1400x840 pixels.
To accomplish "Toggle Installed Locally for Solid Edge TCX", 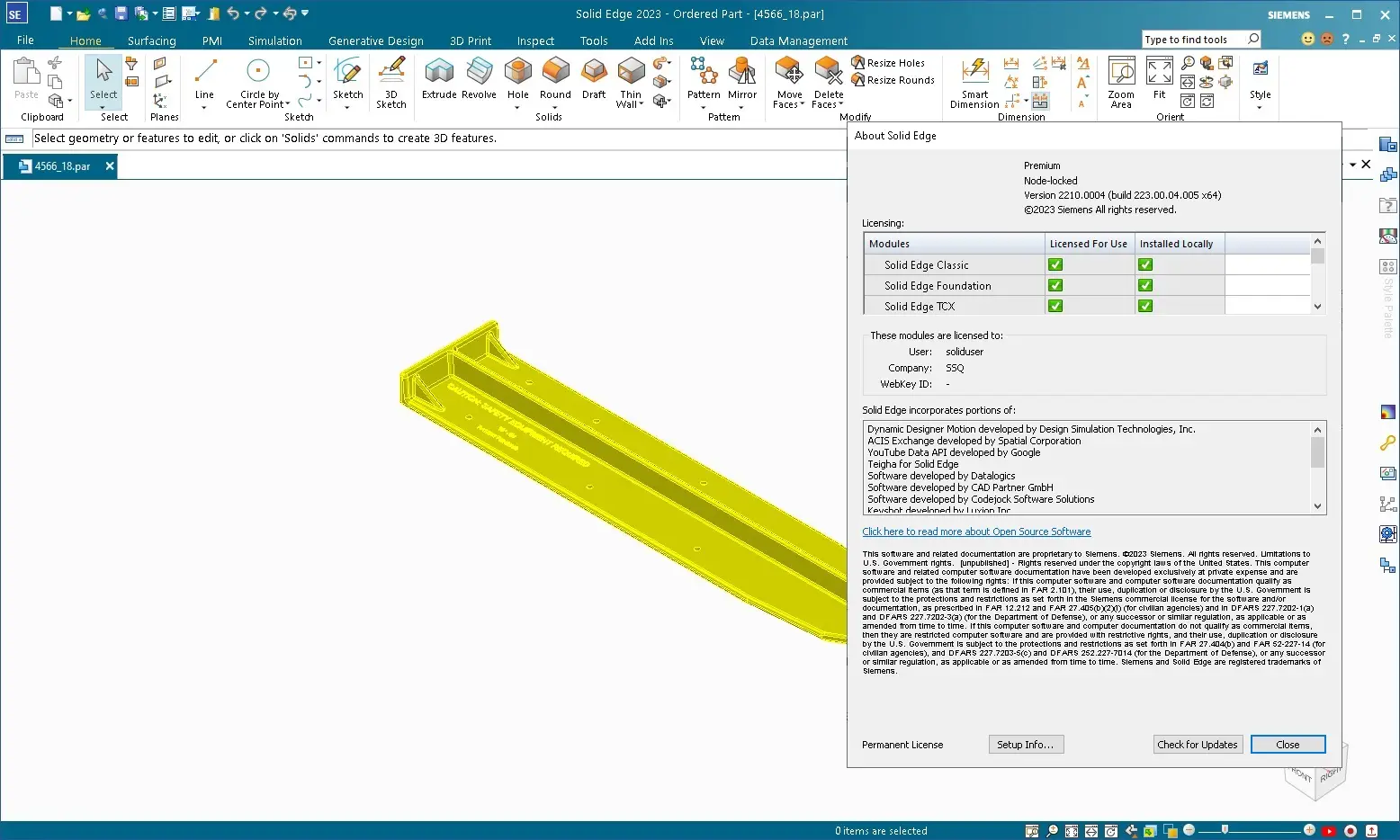I will pos(1145,306).
